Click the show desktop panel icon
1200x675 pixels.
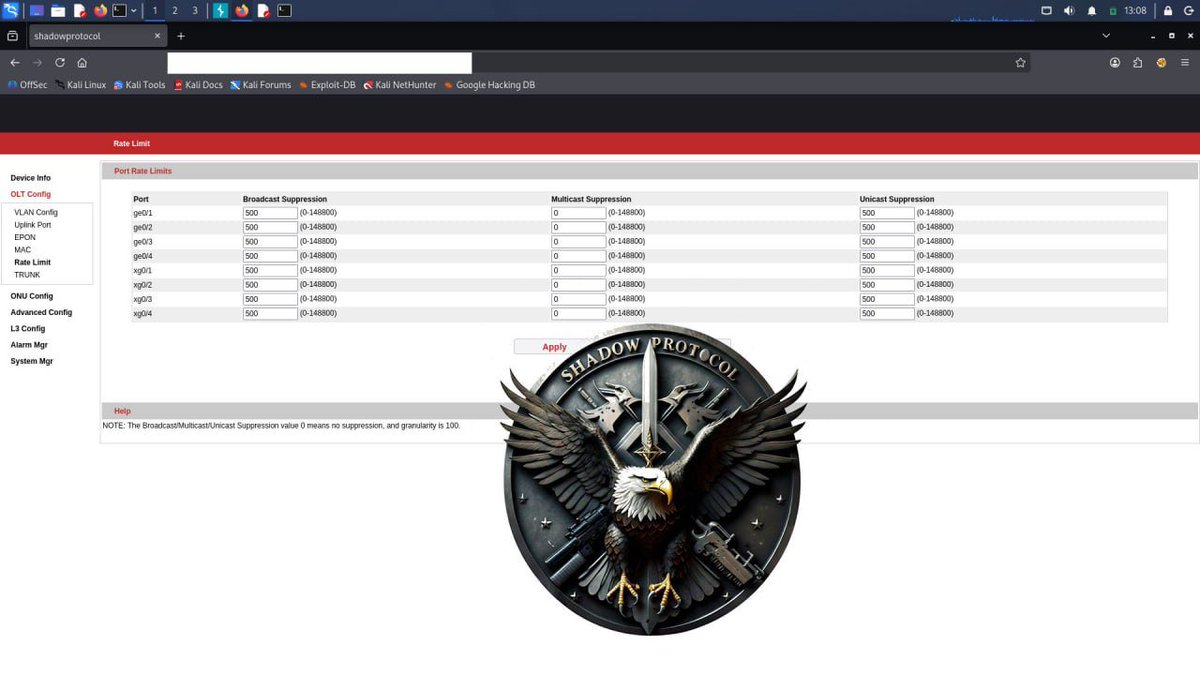pos(37,10)
